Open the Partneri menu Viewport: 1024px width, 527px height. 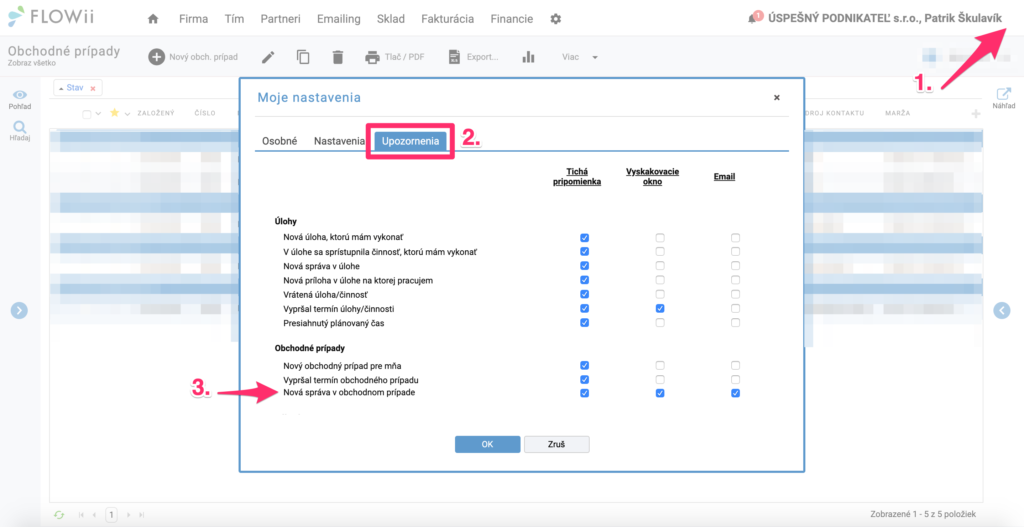click(x=280, y=19)
